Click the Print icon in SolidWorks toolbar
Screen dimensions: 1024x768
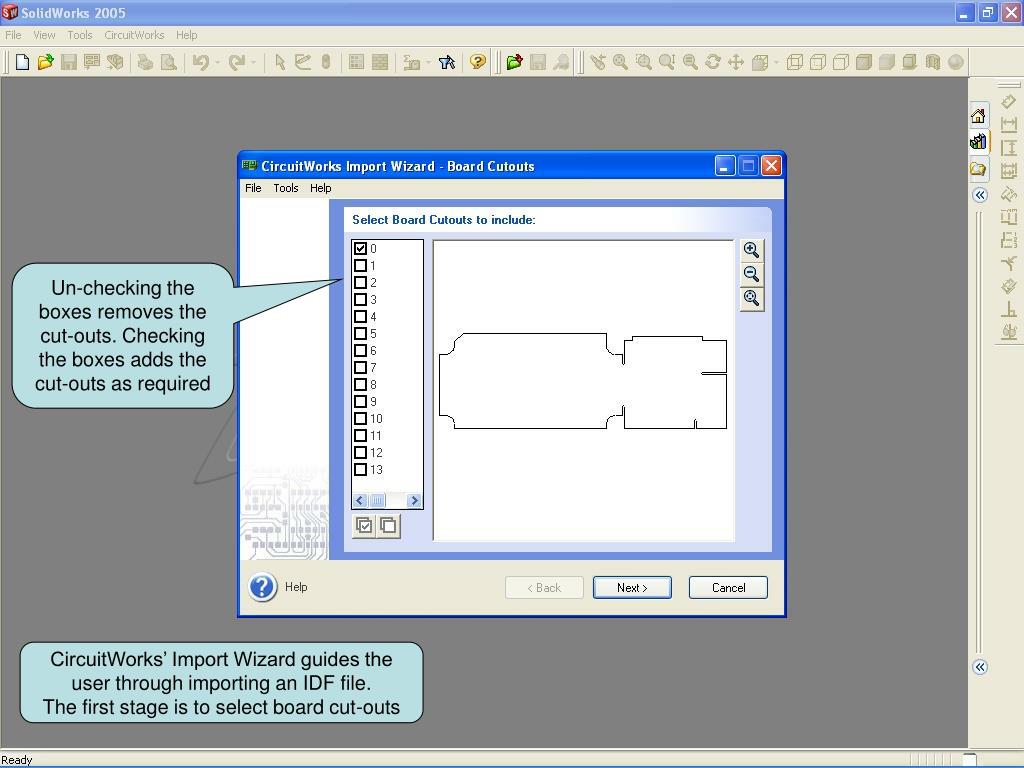tap(145, 62)
